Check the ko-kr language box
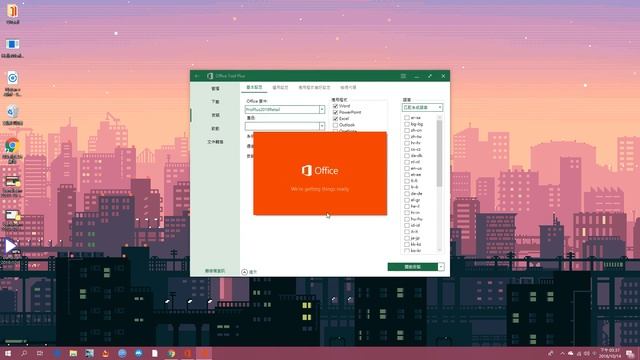Viewport: 640px width, 360px height. click(407, 250)
